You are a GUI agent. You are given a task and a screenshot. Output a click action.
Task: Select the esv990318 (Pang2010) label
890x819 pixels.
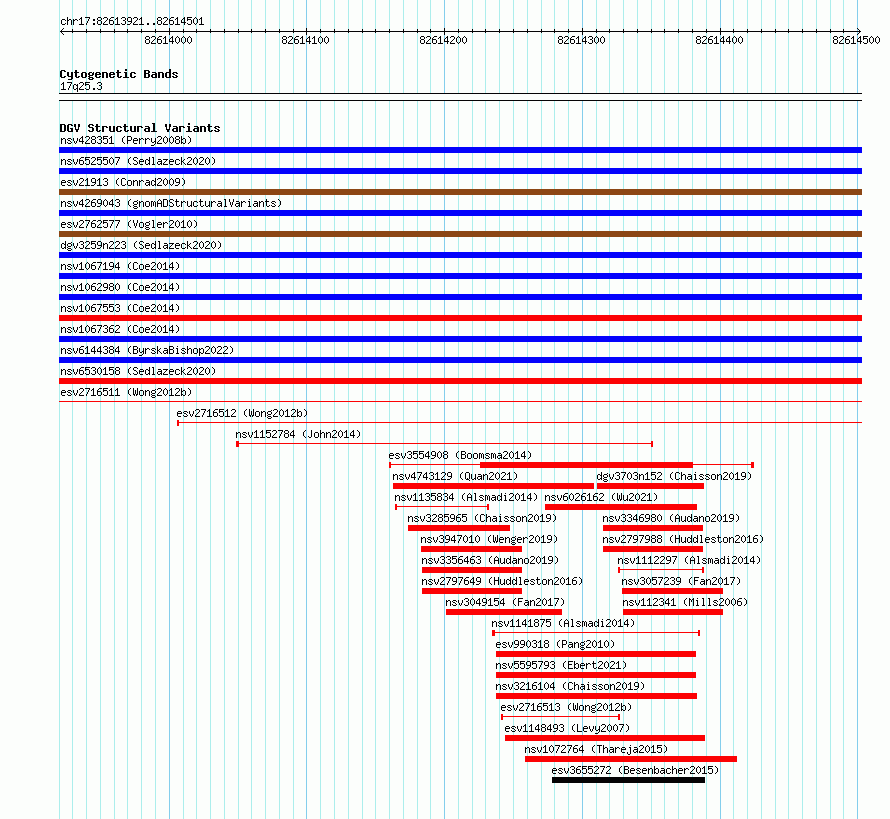click(x=555, y=644)
